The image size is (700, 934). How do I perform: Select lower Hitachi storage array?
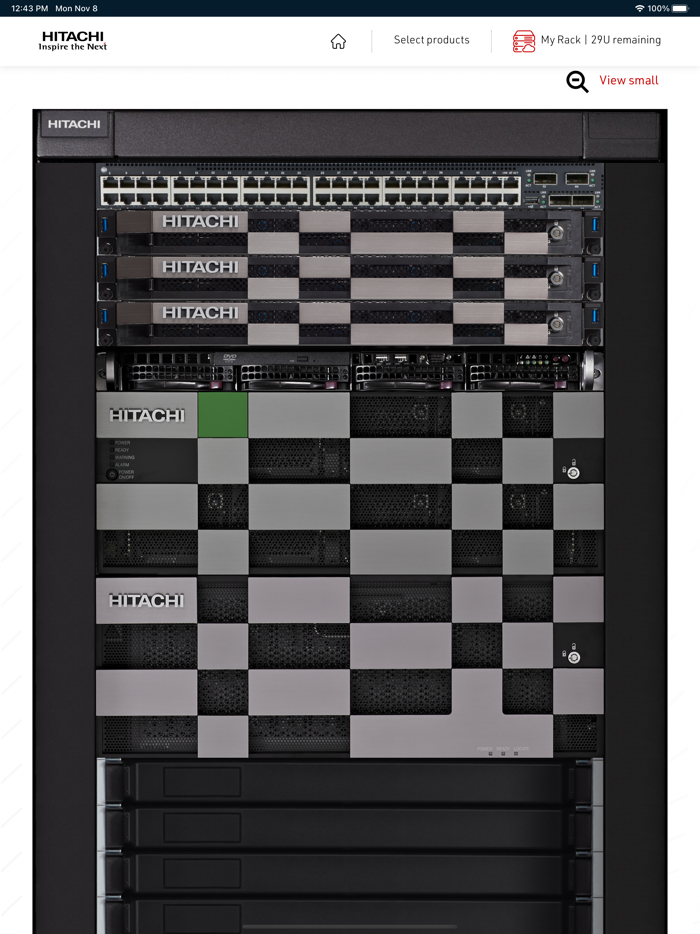[x=350, y=667]
